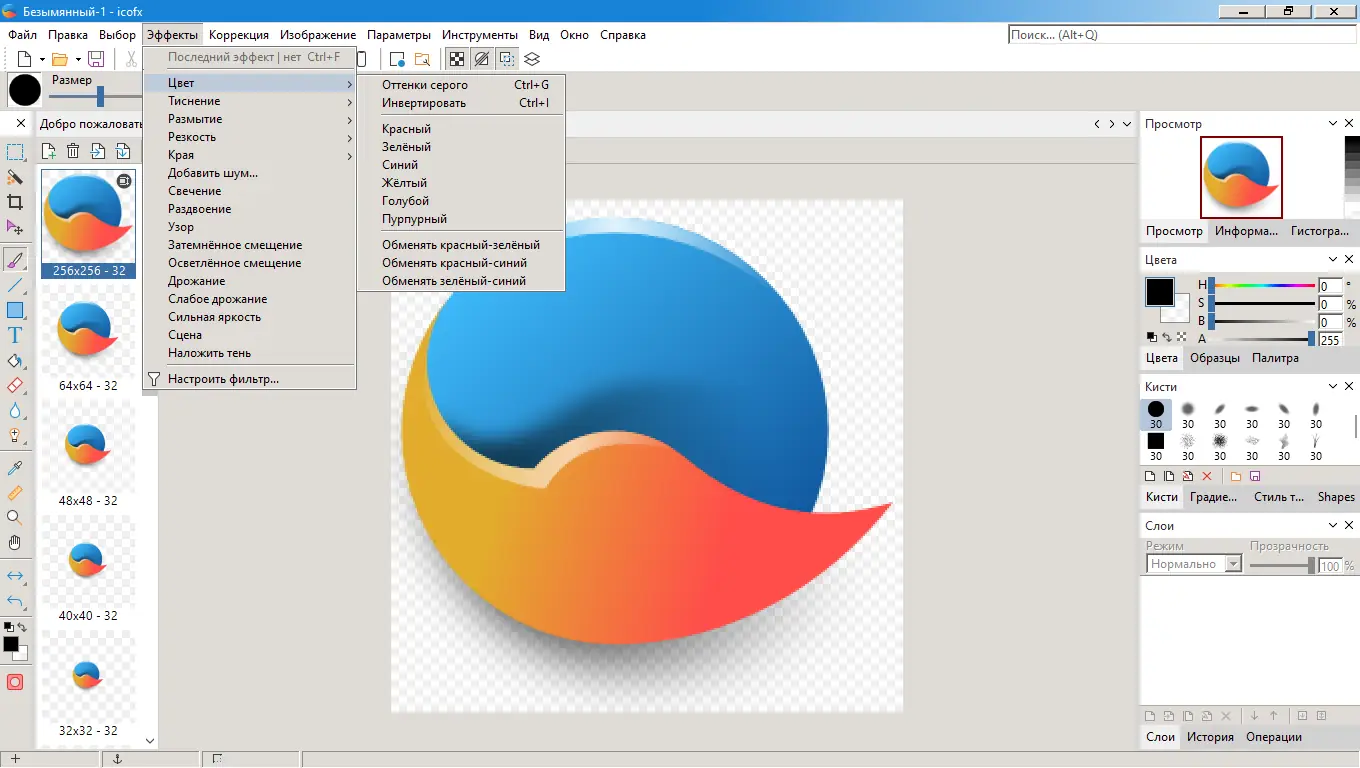Click the foreground color swatch in Цвета panel
This screenshot has width=1360, height=768.
(x=1159, y=292)
